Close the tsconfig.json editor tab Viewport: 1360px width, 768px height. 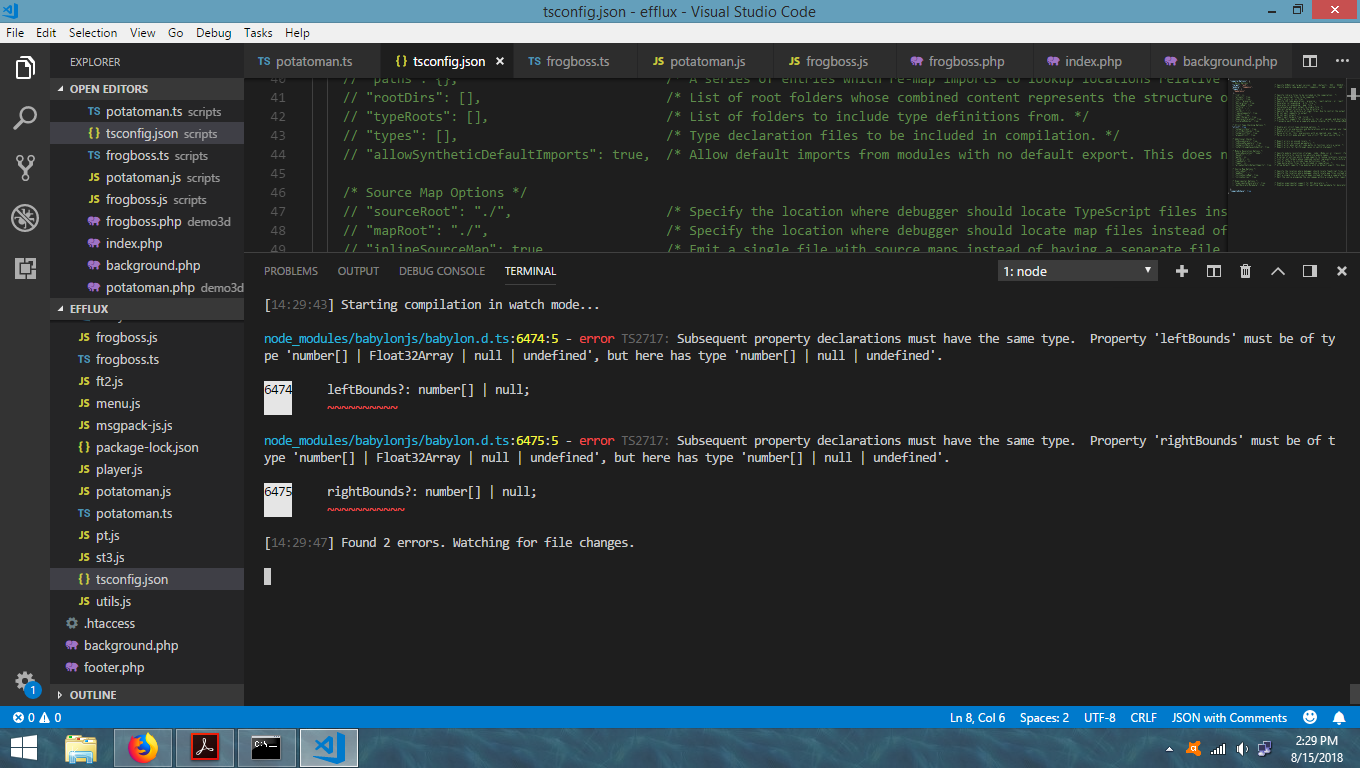point(500,61)
